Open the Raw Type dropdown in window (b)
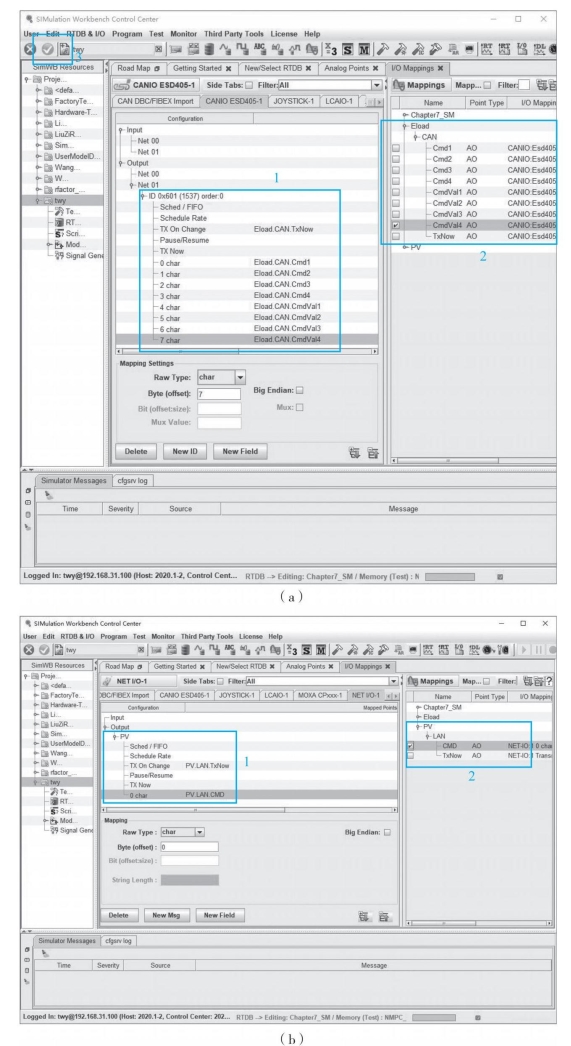Image resolution: width=571 pixels, height=1046 pixels. [199, 832]
